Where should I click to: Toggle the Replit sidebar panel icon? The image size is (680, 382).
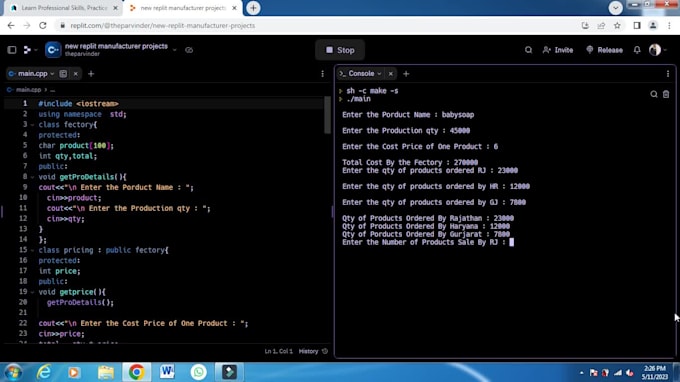[x=12, y=50]
